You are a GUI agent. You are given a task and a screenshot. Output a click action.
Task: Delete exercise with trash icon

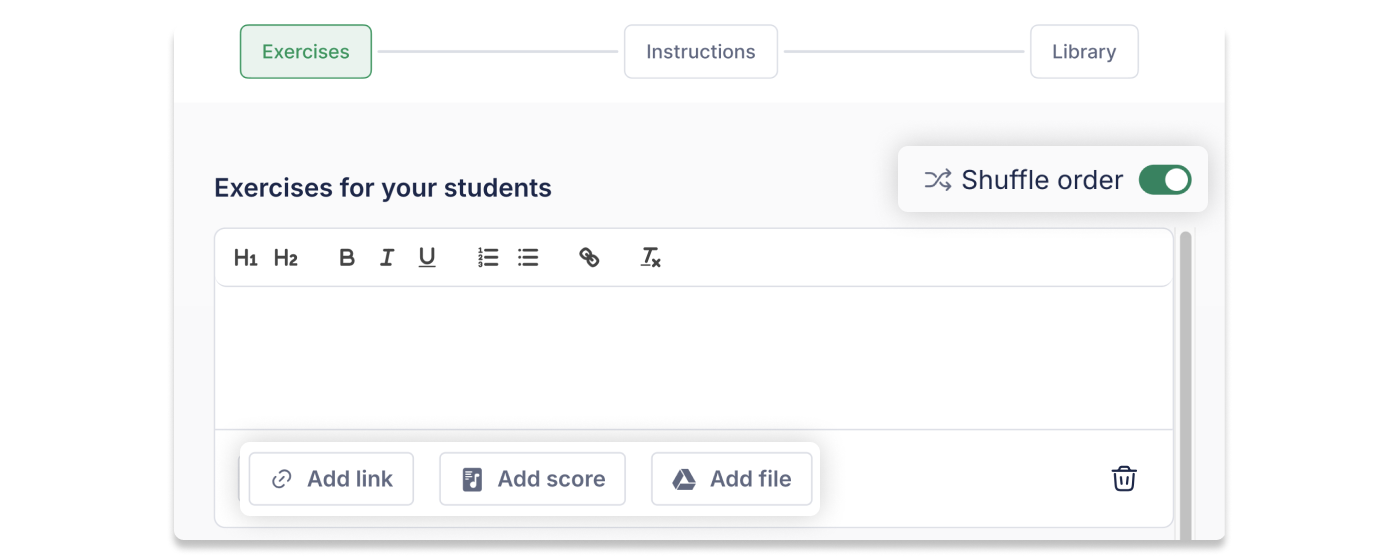(1124, 479)
